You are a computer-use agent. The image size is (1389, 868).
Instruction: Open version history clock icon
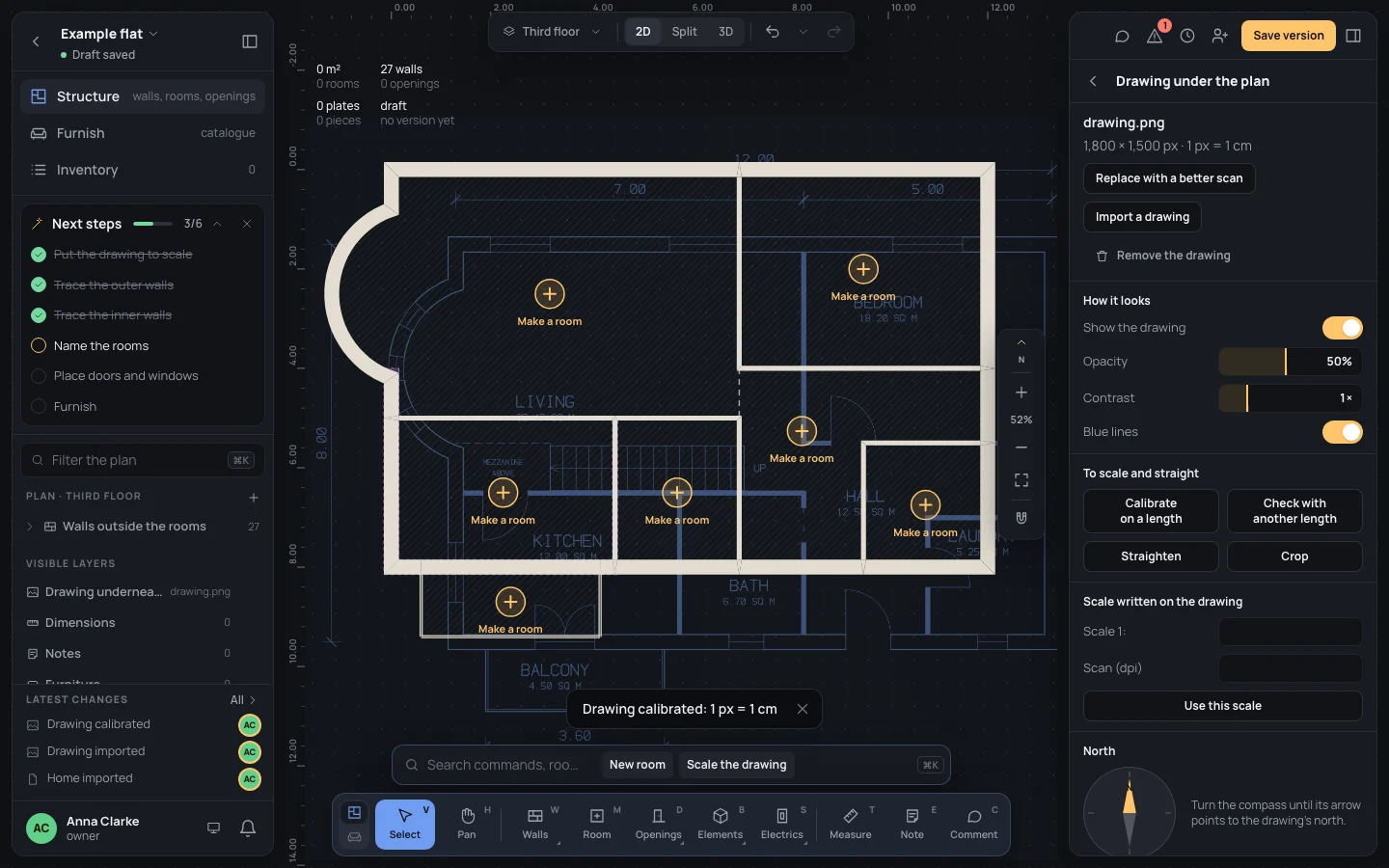pyautogui.click(x=1187, y=36)
